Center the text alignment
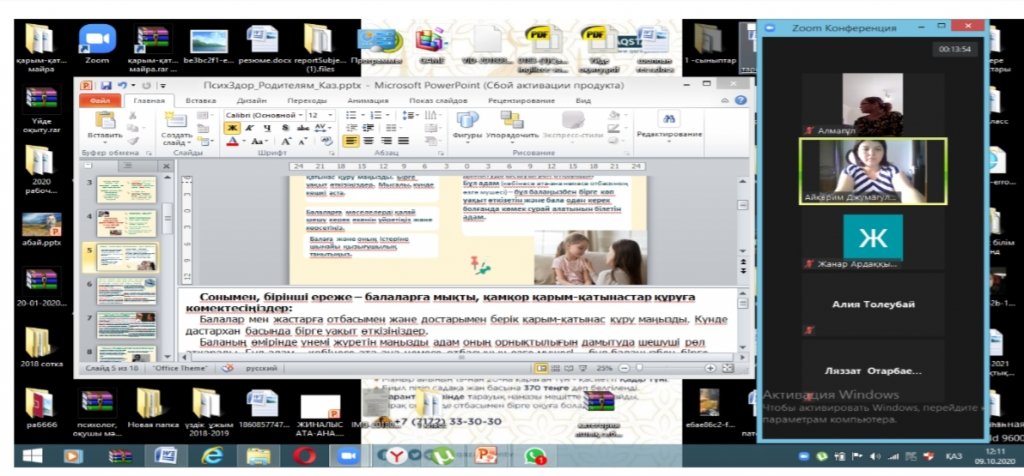1024x476 pixels. [369, 141]
